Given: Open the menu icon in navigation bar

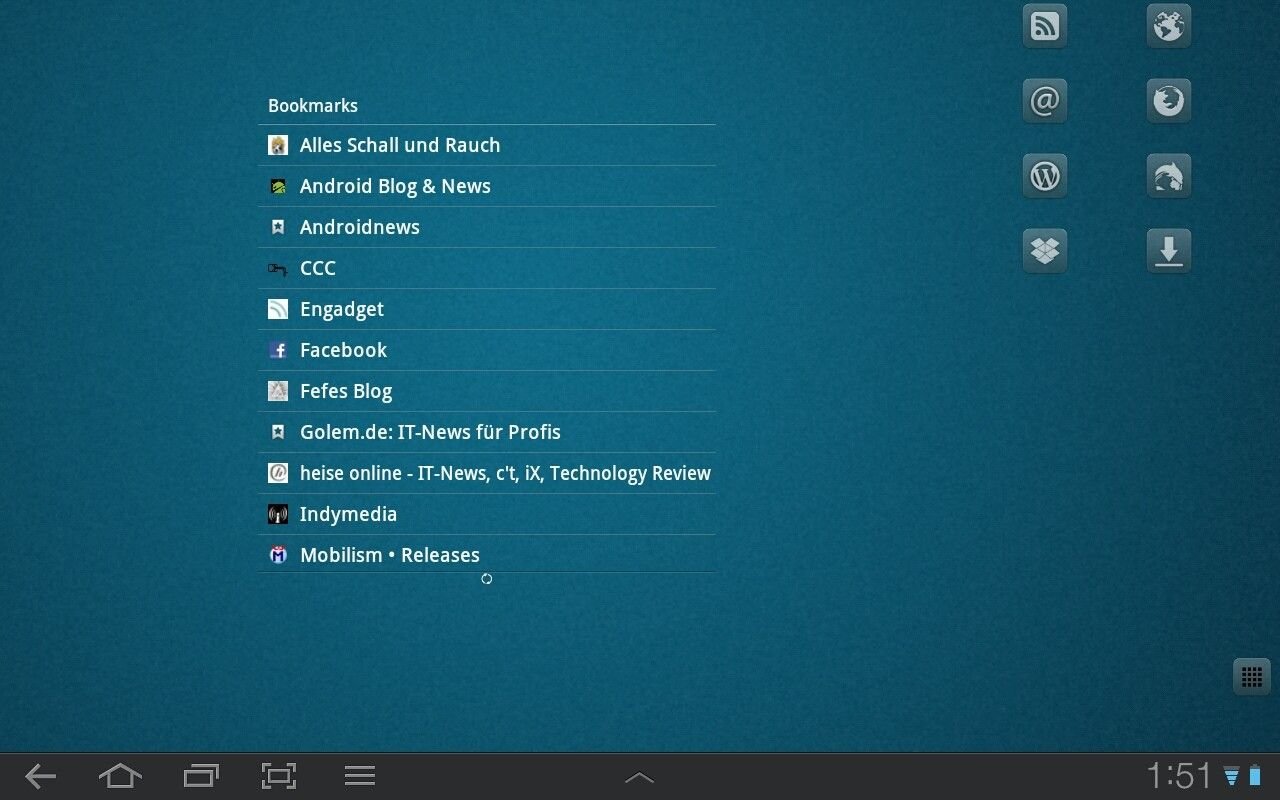Looking at the screenshot, I should click(x=360, y=776).
